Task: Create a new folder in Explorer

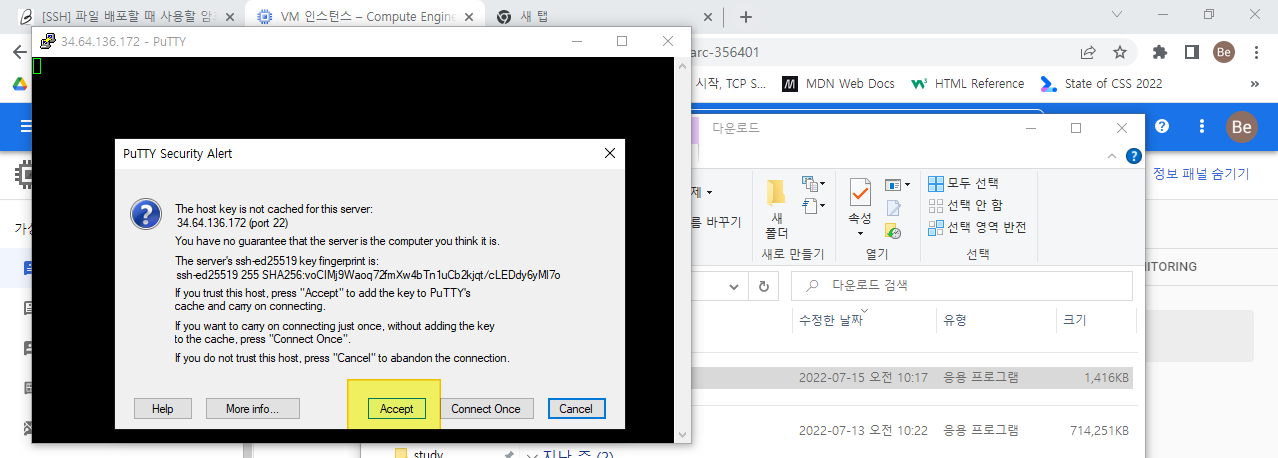Action: pyautogui.click(x=776, y=206)
